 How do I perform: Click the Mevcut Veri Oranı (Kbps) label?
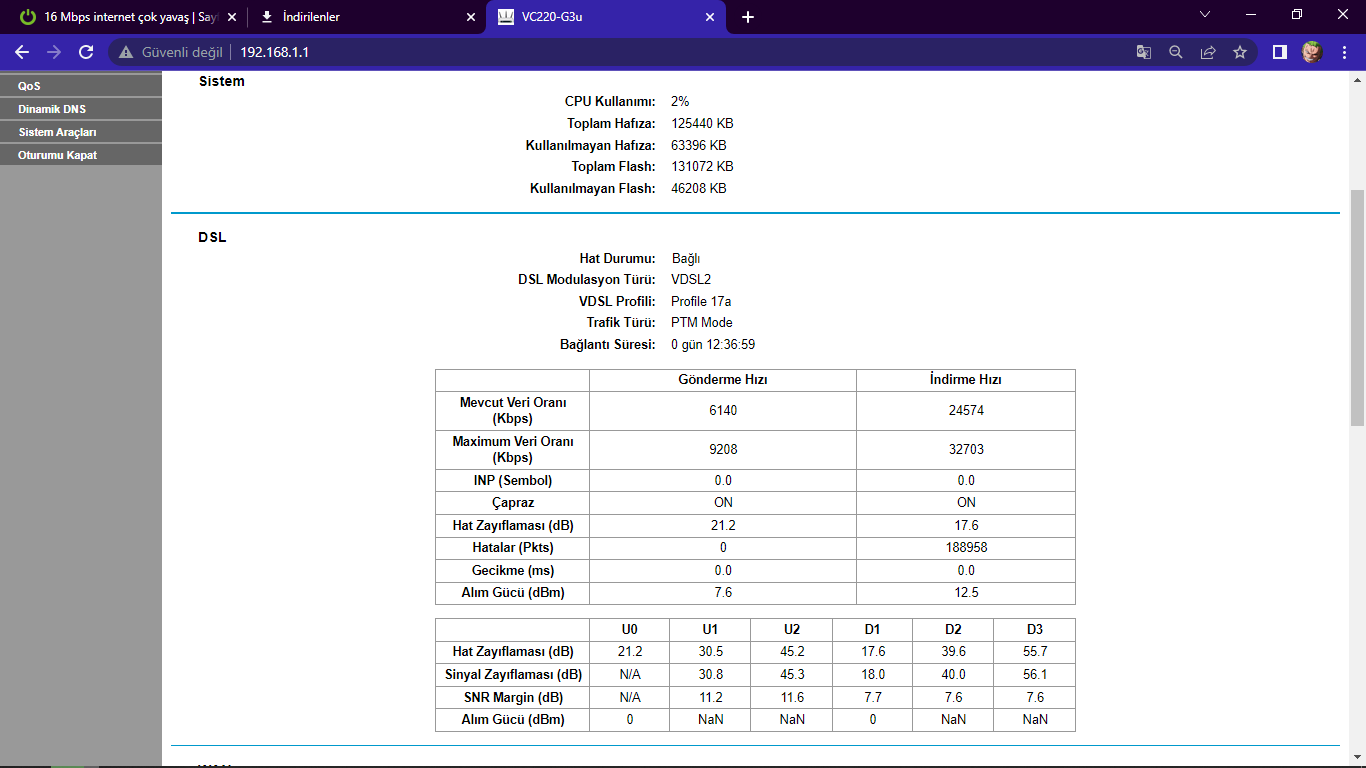513,411
